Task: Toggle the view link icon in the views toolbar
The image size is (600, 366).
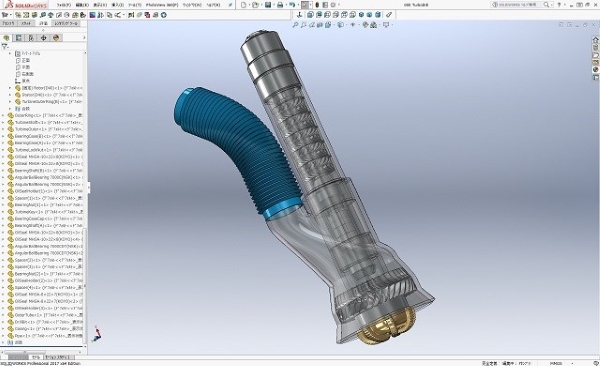Action: [x=389, y=15]
